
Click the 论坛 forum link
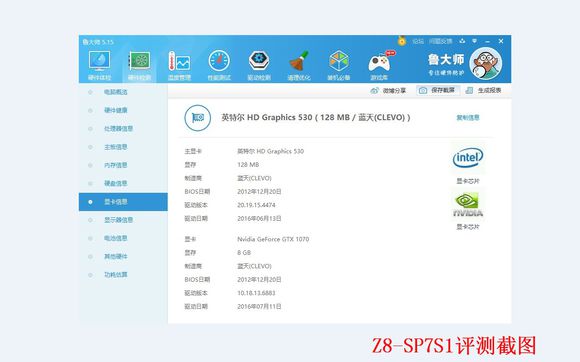[418, 41]
